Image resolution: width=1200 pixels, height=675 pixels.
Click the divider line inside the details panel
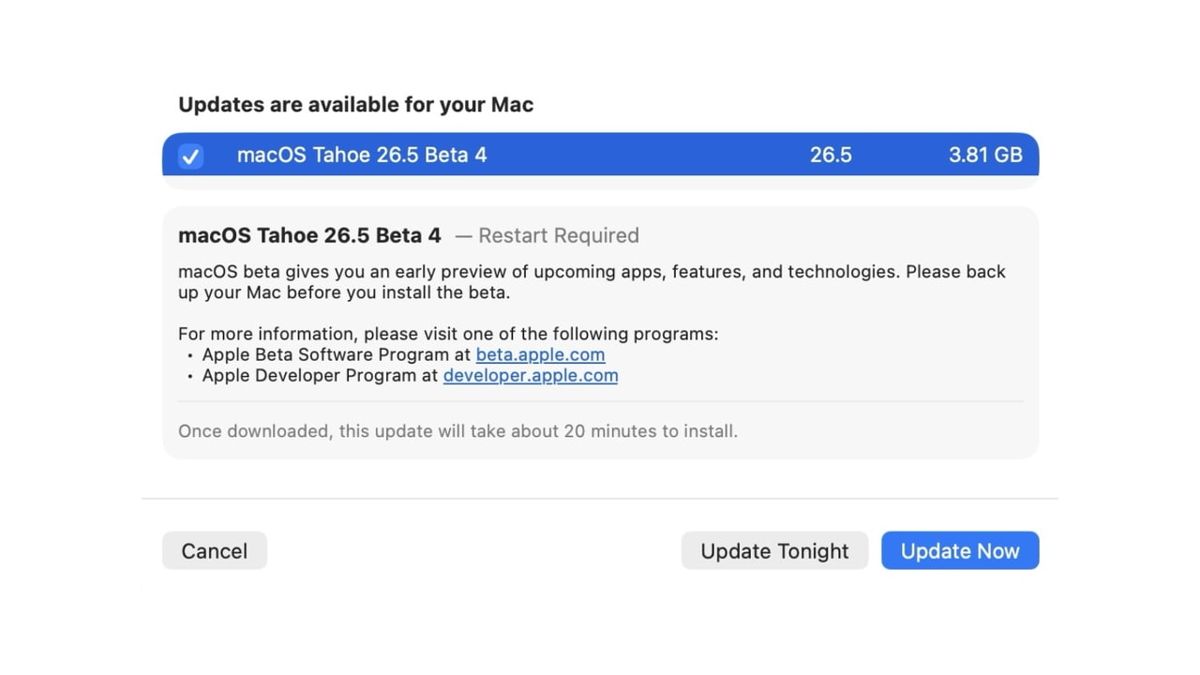click(600, 402)
